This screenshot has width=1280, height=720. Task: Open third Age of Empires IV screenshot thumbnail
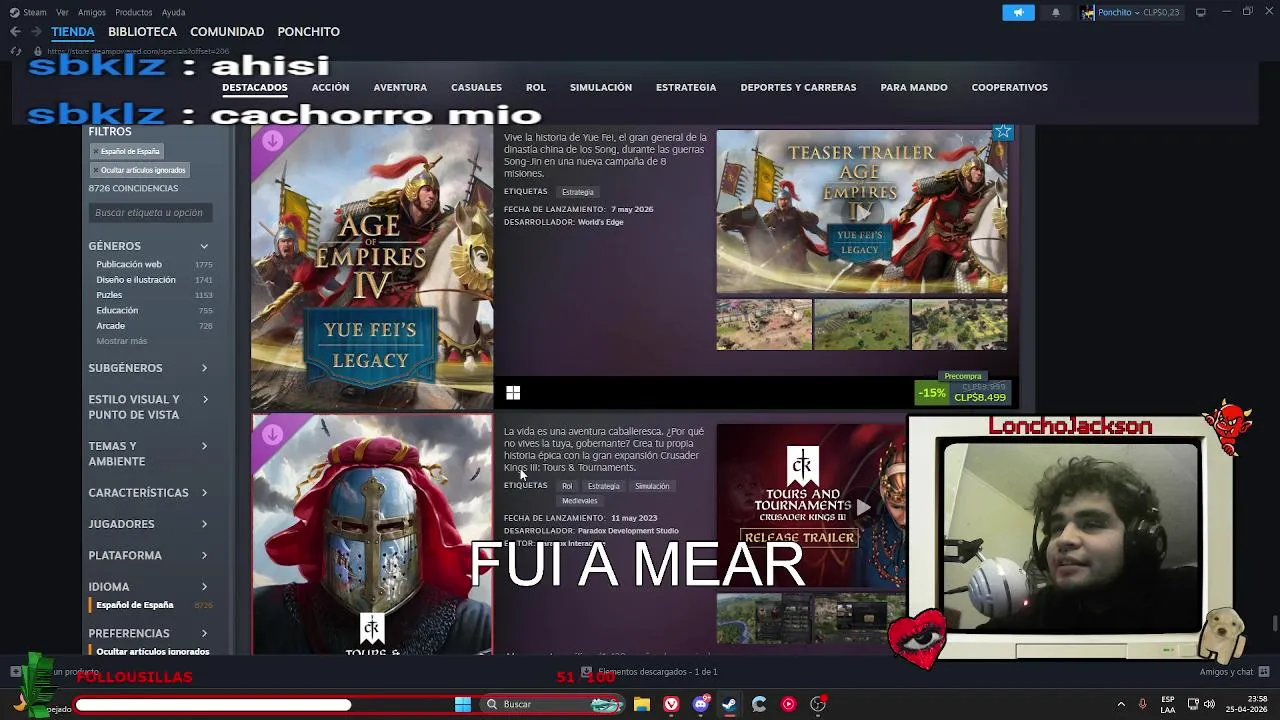click(959, 324)
